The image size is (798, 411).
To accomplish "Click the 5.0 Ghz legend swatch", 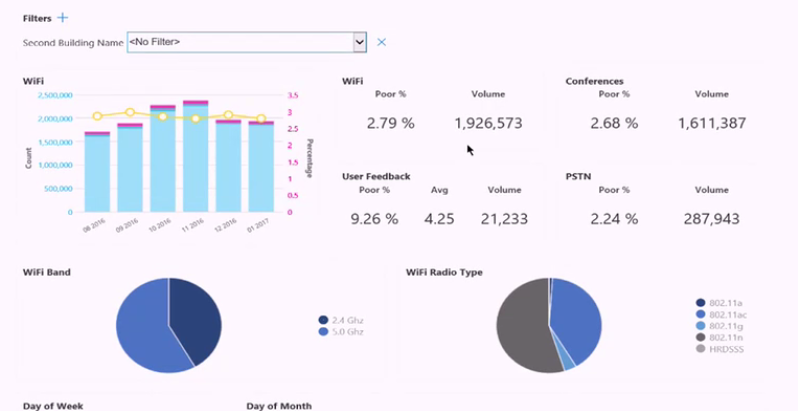I will pyautogui.click(x=323, y=331).
